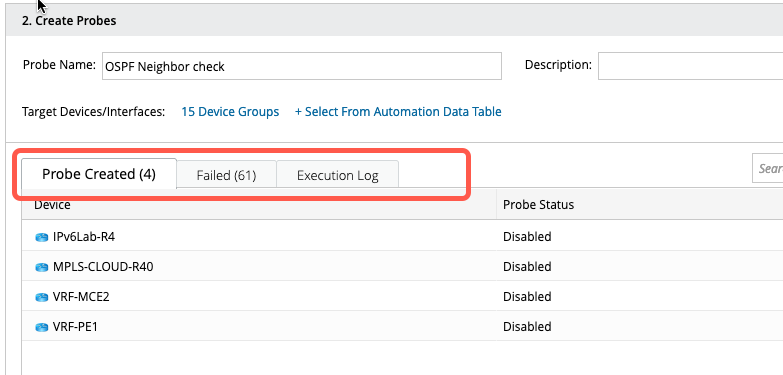Click the VRF-PE1 router icon
Image resolution: width=783 pixels, height=375 pixels.
coord(41,327)
